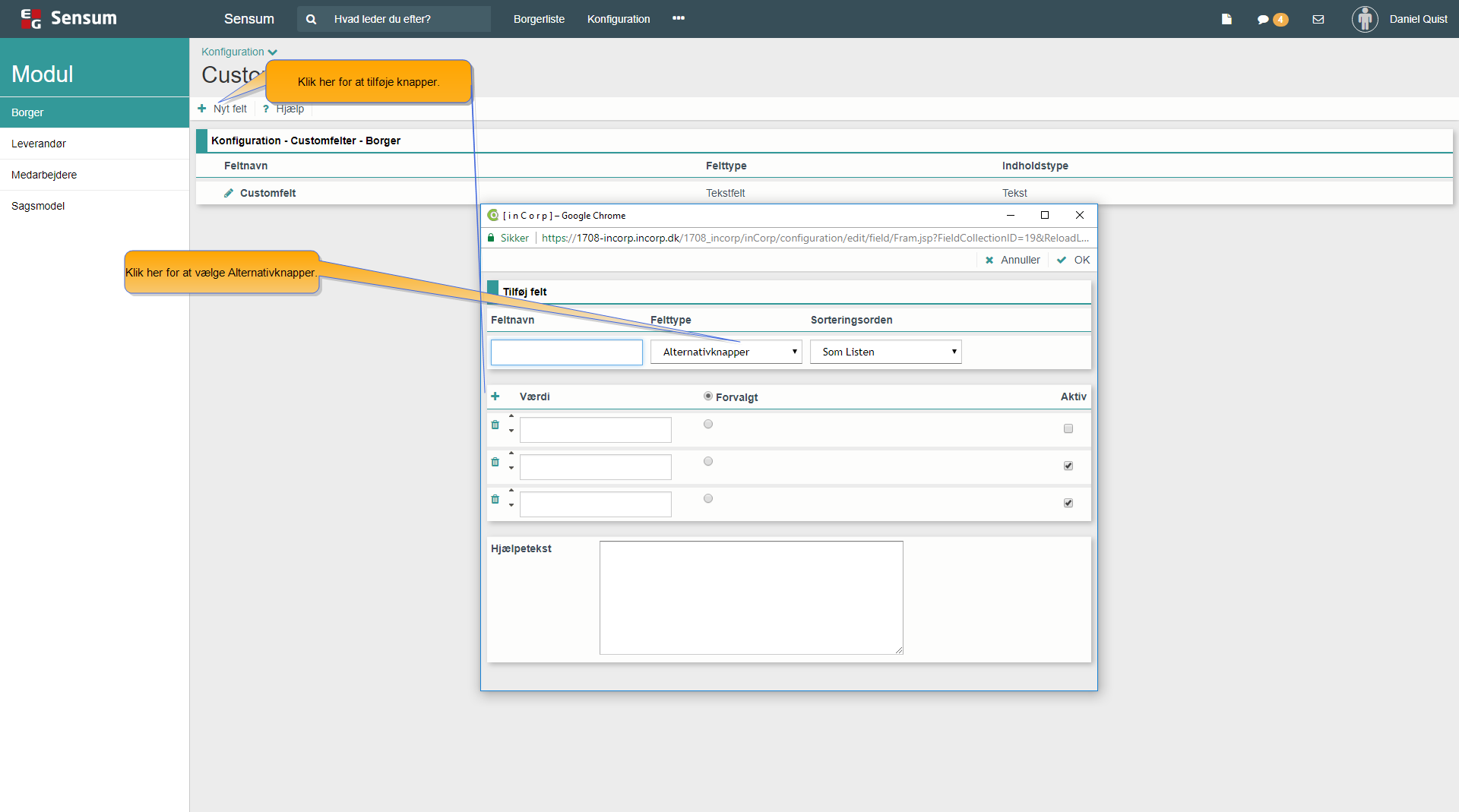Open Borgerliste in the top navigation
1459x812 pixels.
(x=539, y=19)
